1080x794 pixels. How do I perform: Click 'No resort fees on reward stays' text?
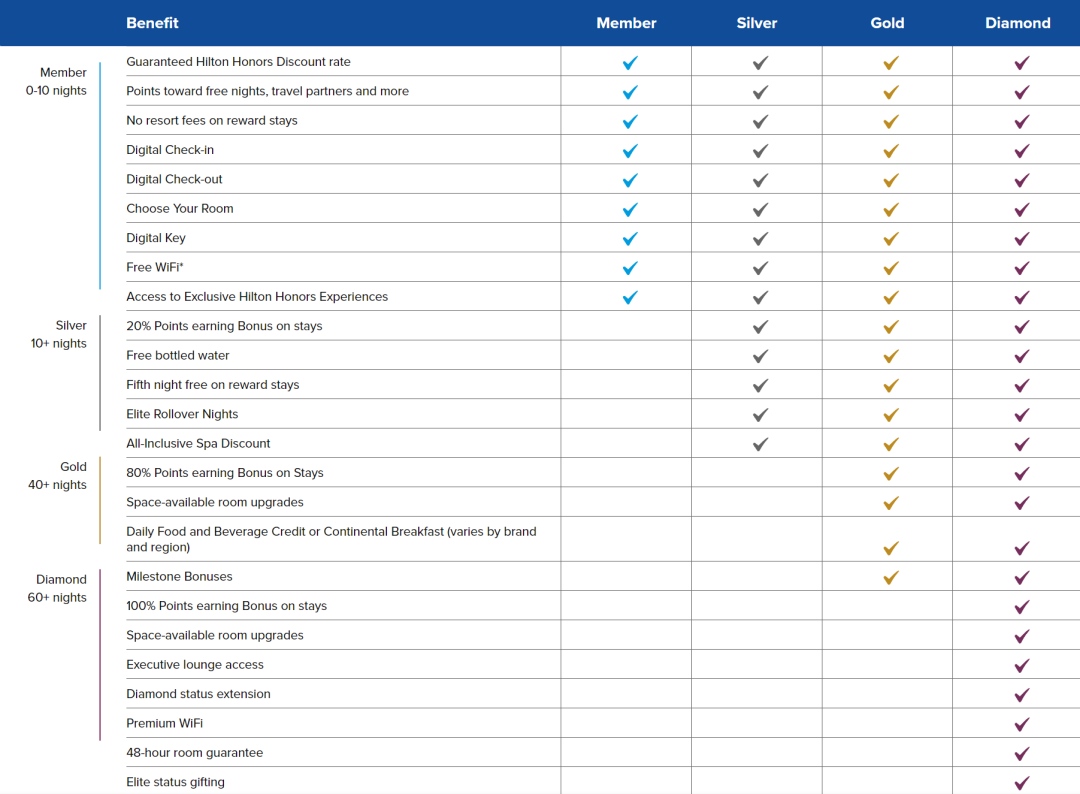click(212, 121)
